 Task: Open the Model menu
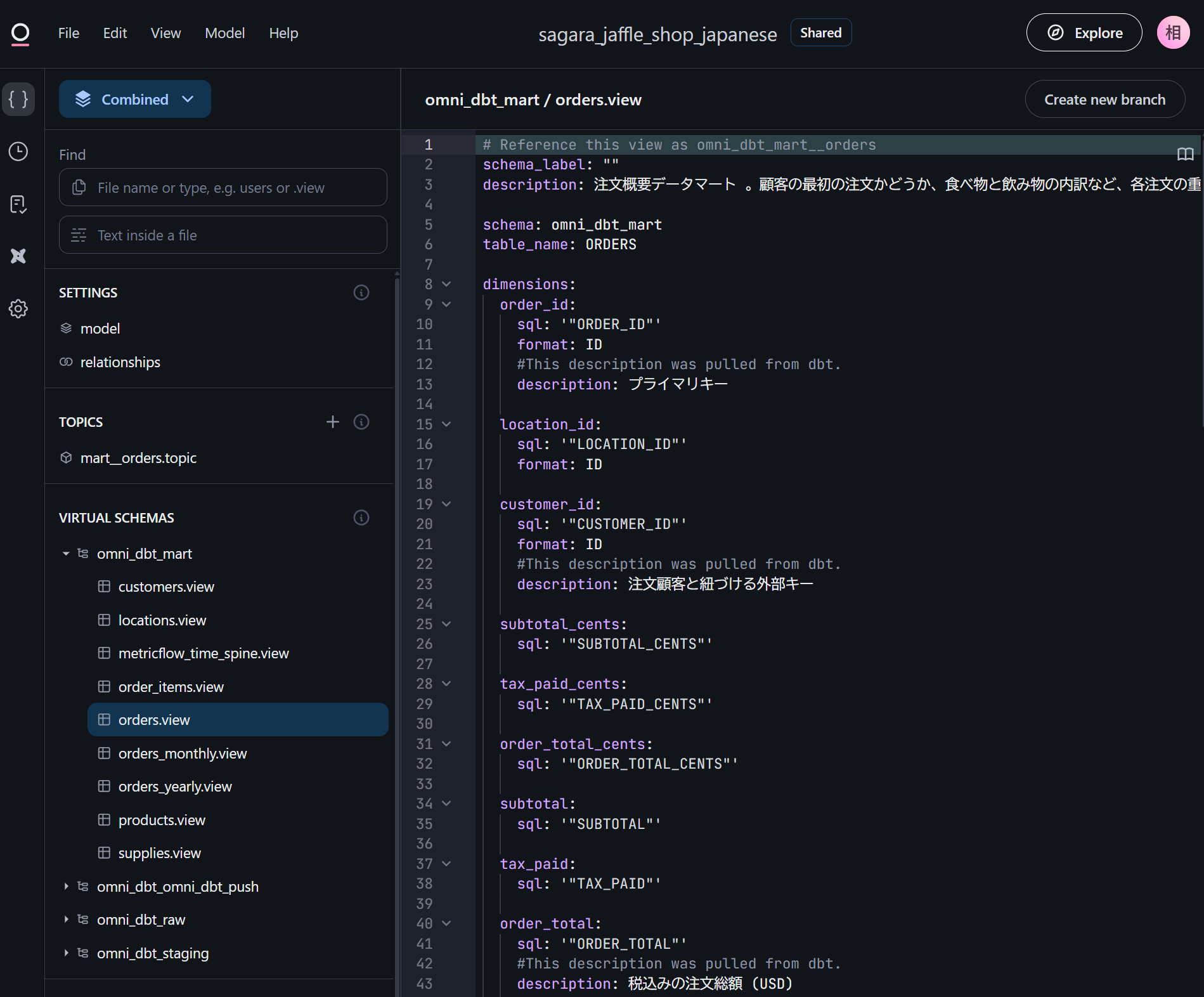point(224,33)
